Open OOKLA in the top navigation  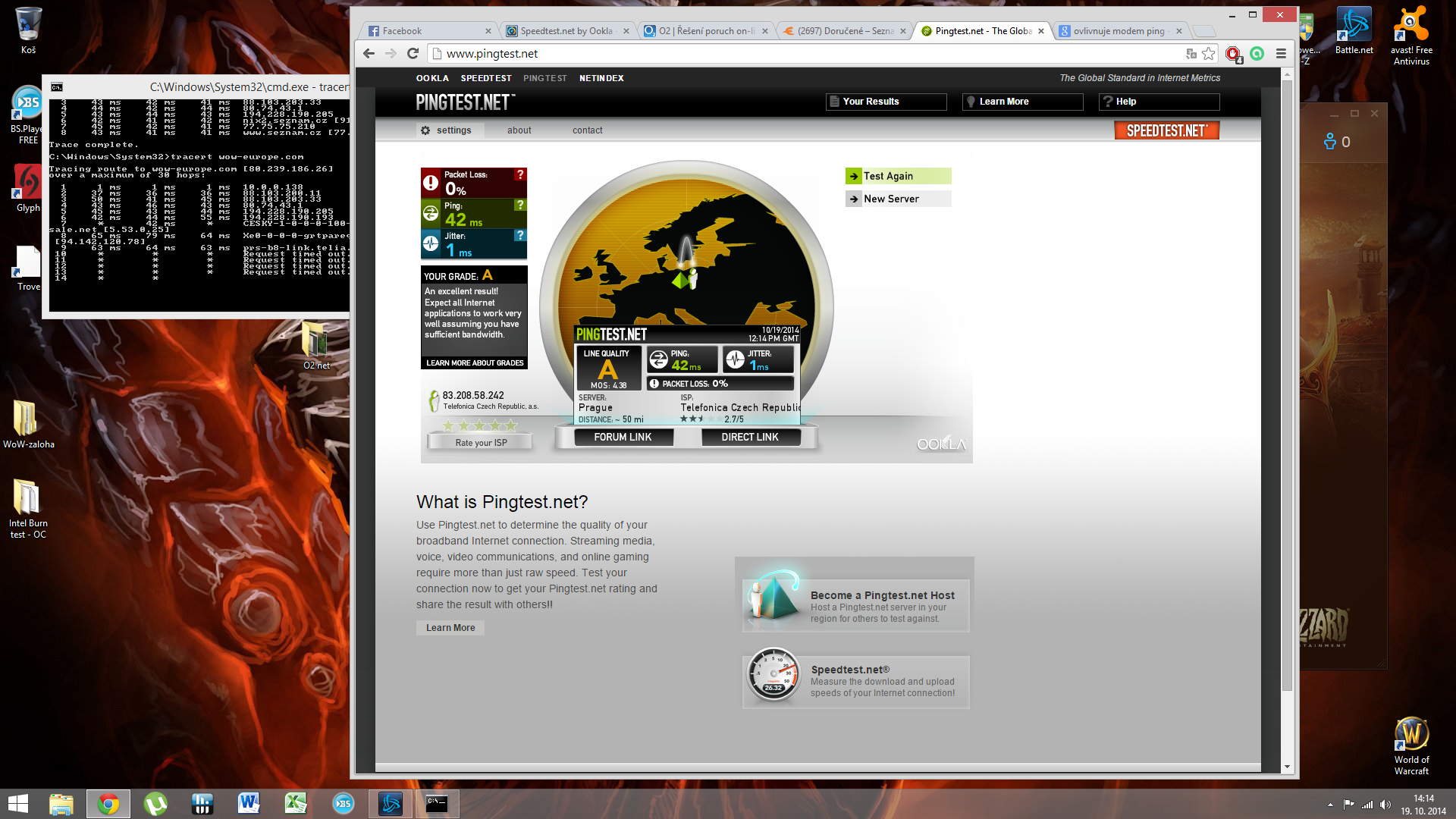tap(432, 78)
